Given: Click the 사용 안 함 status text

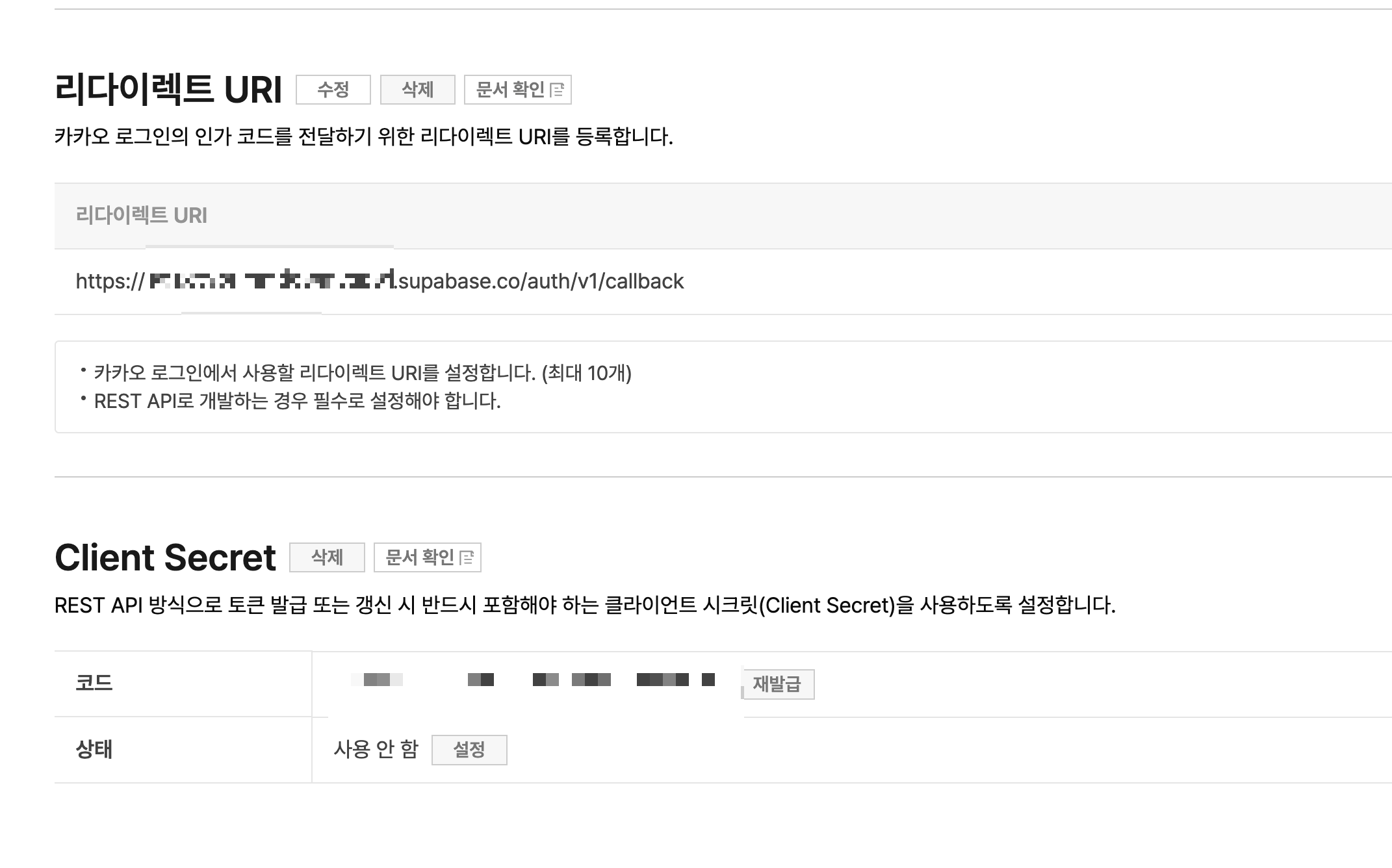Looking at the screenshot, I should click(376, 750).
